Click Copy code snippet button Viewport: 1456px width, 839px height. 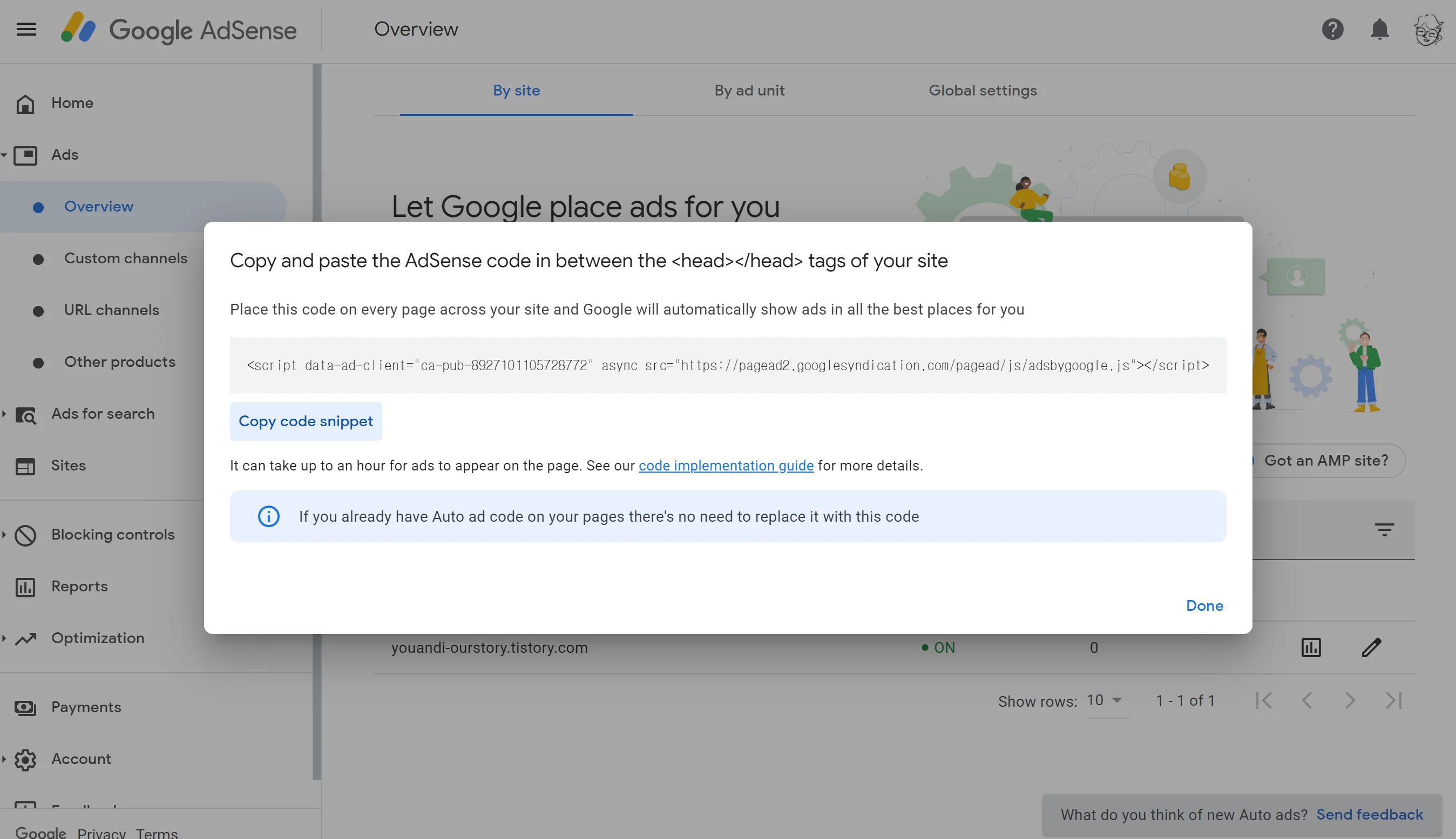point(306,421)
